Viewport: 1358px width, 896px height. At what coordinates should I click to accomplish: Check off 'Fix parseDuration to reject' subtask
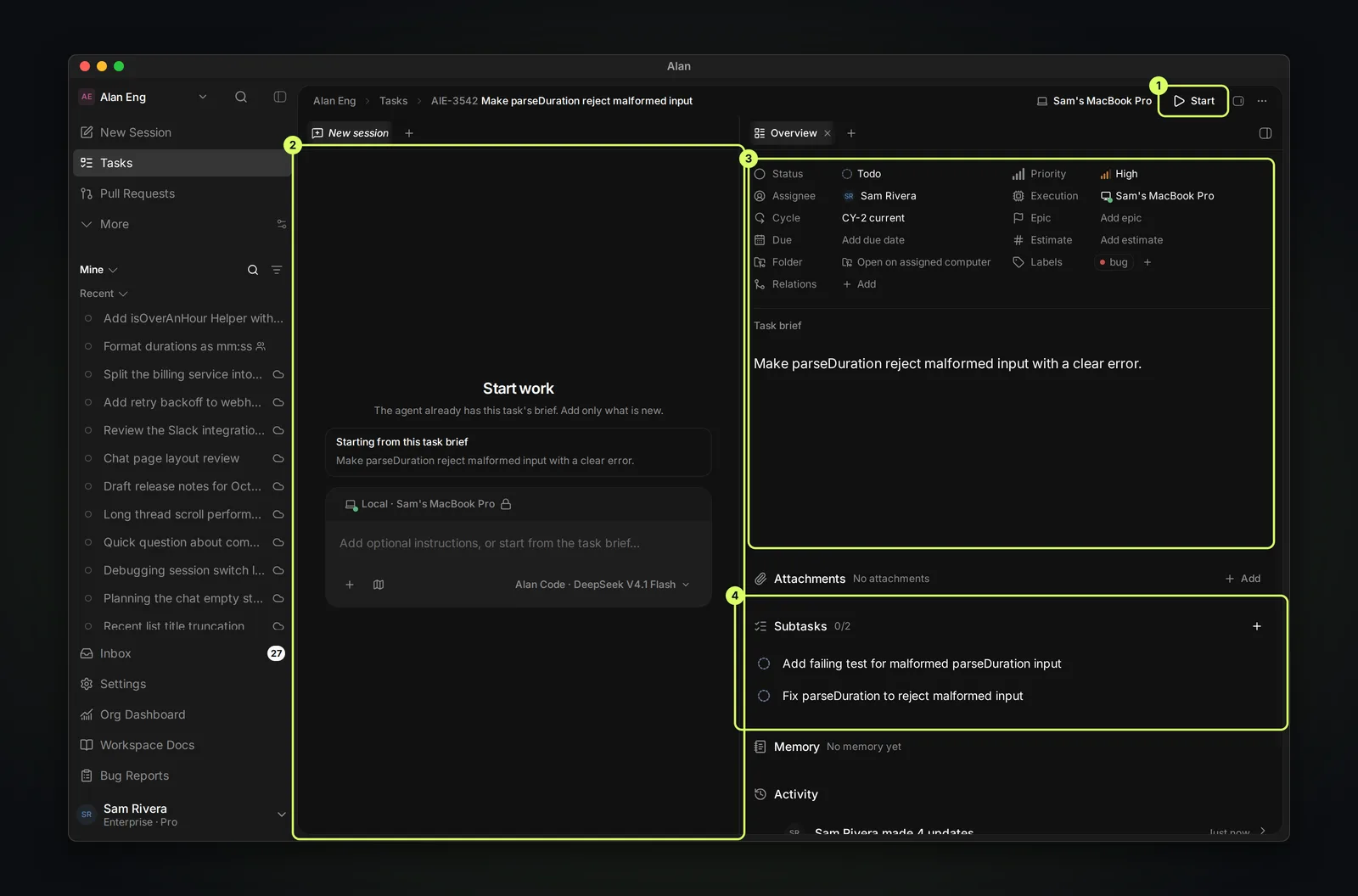pyautogui.click(x=764, y=696)
